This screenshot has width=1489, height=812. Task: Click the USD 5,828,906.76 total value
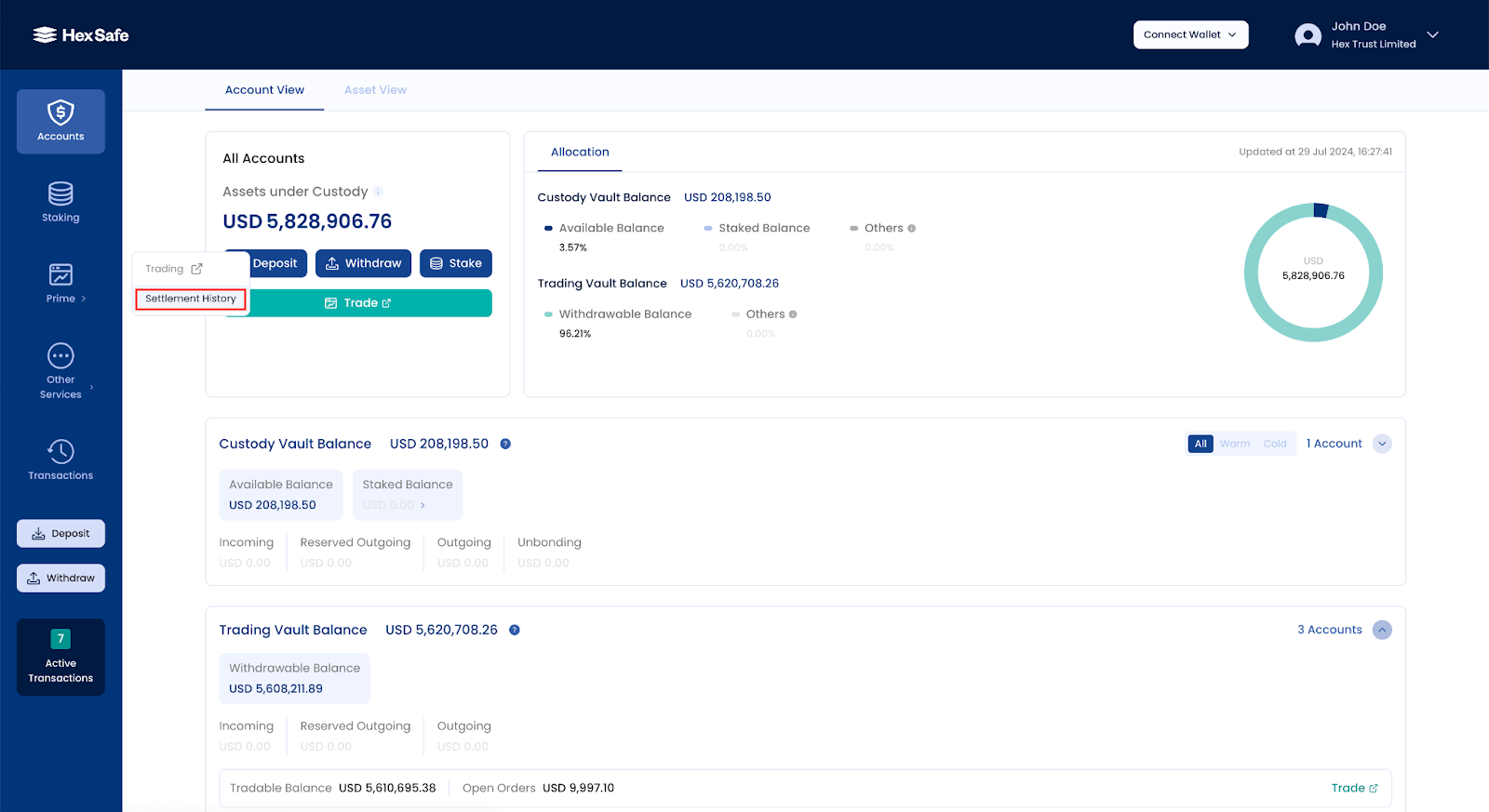click(x=307, y=221)
